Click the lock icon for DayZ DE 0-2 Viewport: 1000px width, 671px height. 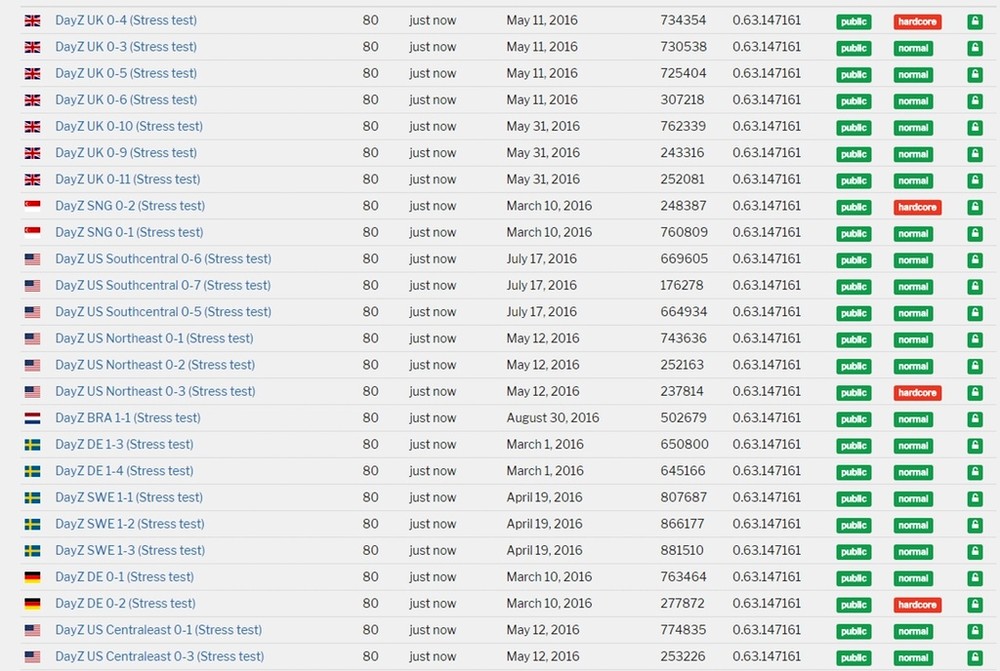(974, 605)
